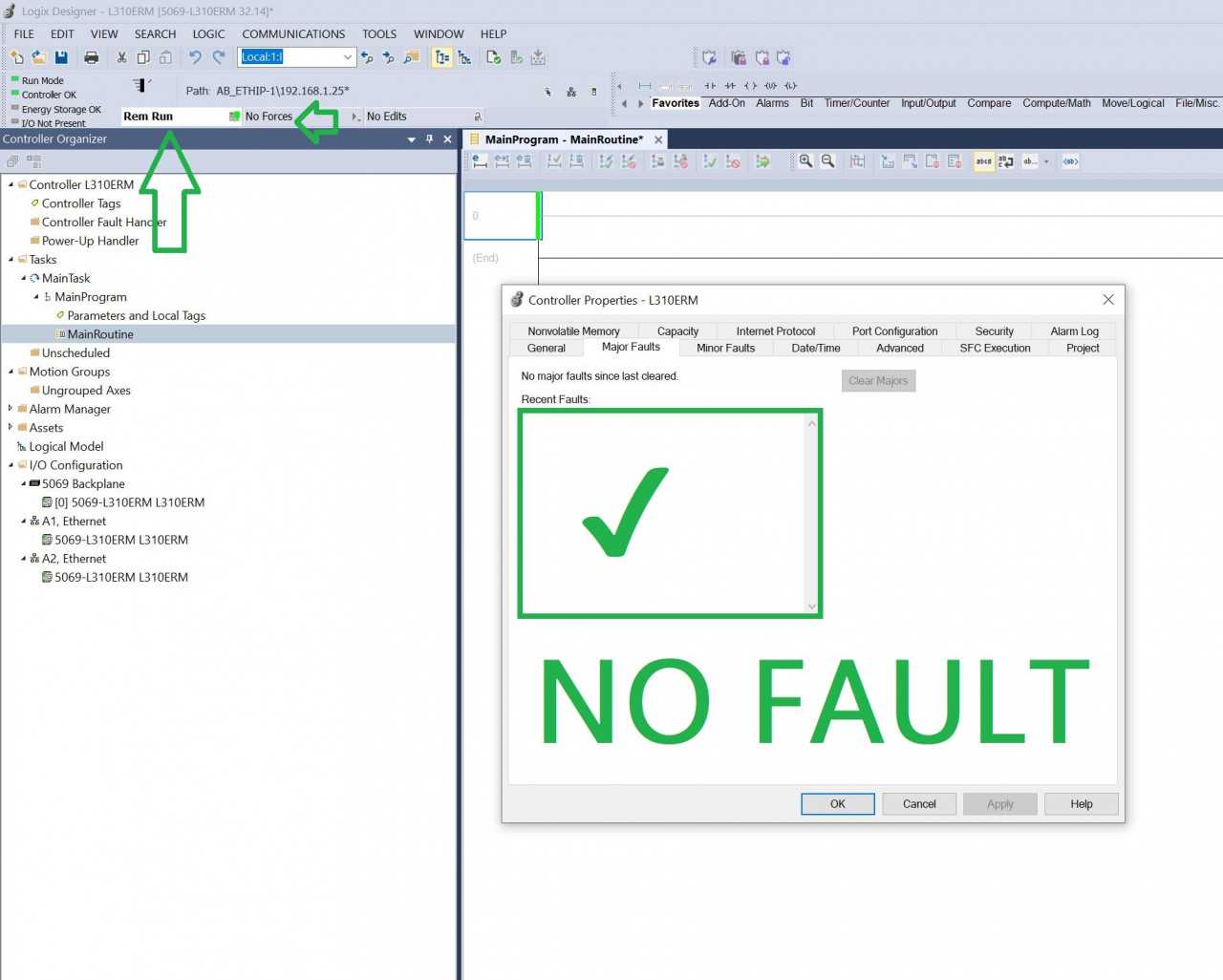Screen dimensions: 1223x980
Task: Open the TOOLS menu
Action: coord(379,33)
